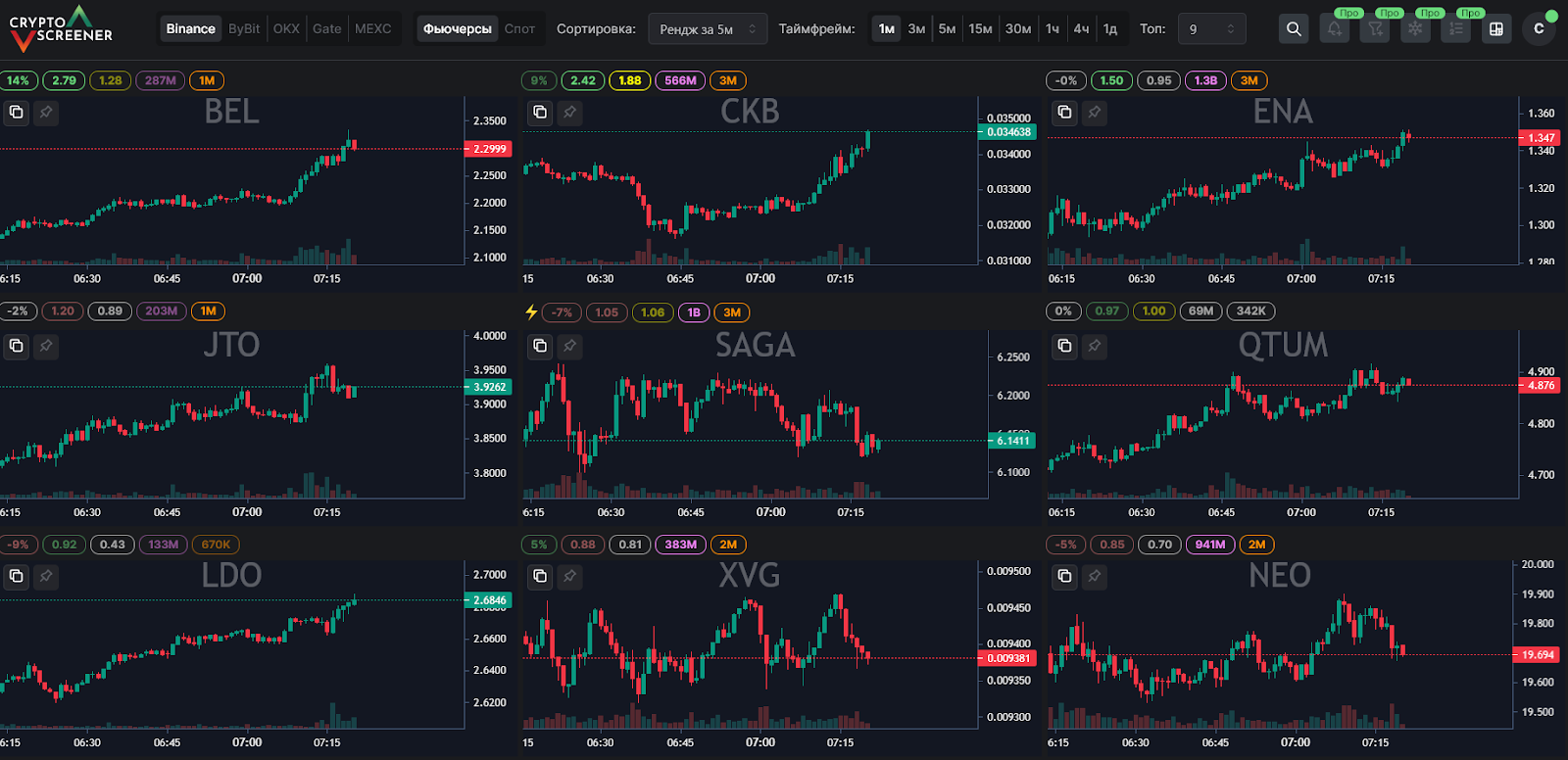Pin the NEO chart
The width and height of the screenshot is (1568, 760).
point(1095,576)
